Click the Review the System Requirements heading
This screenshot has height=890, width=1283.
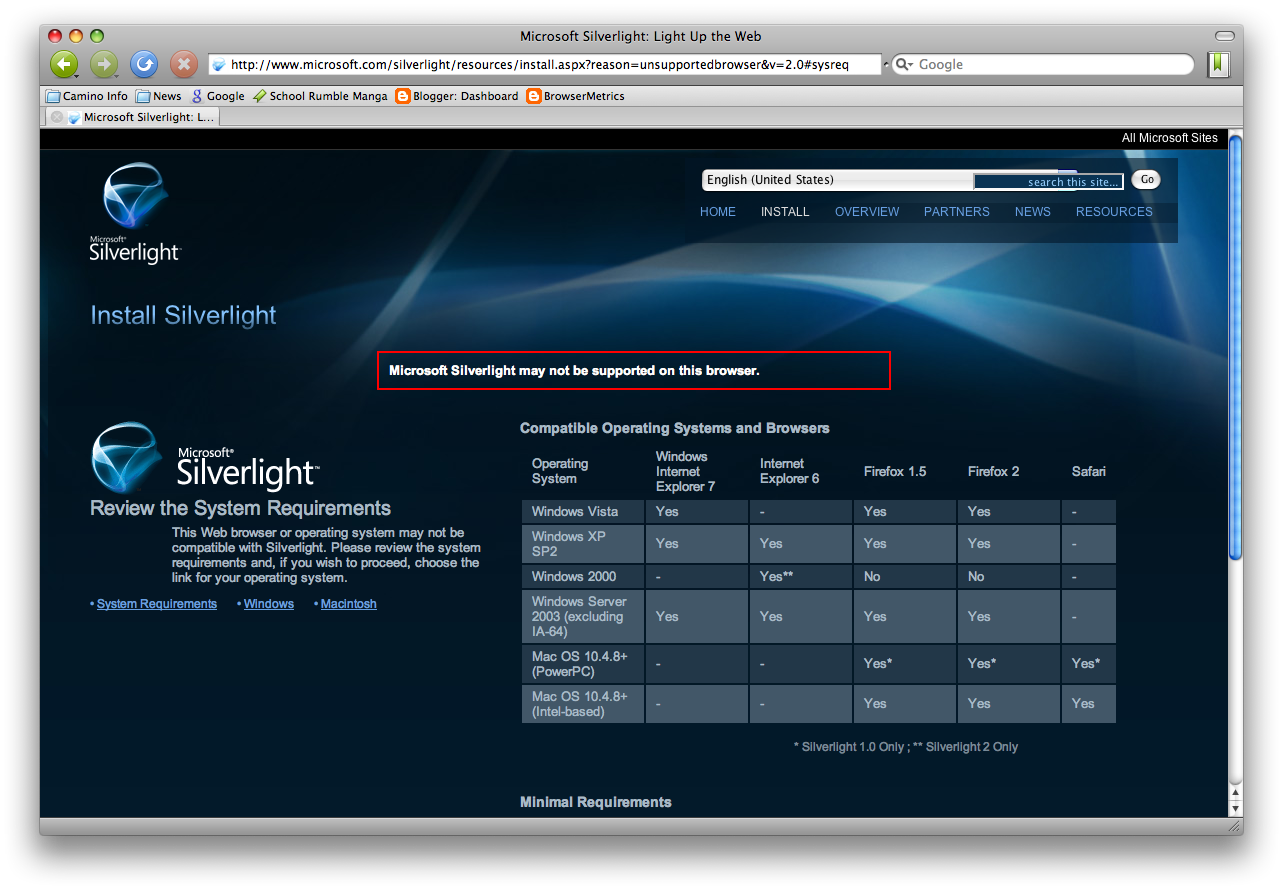(240, 508)
